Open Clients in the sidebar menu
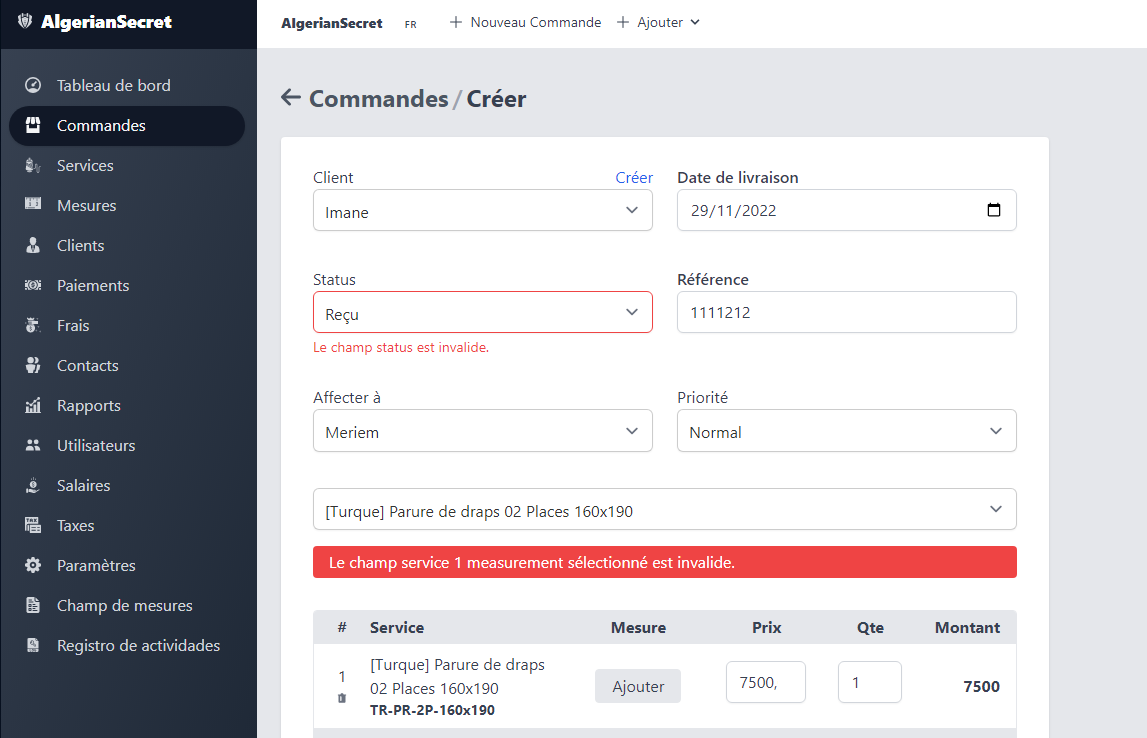This screenshot has height=738, width=1147. point(80,246)
